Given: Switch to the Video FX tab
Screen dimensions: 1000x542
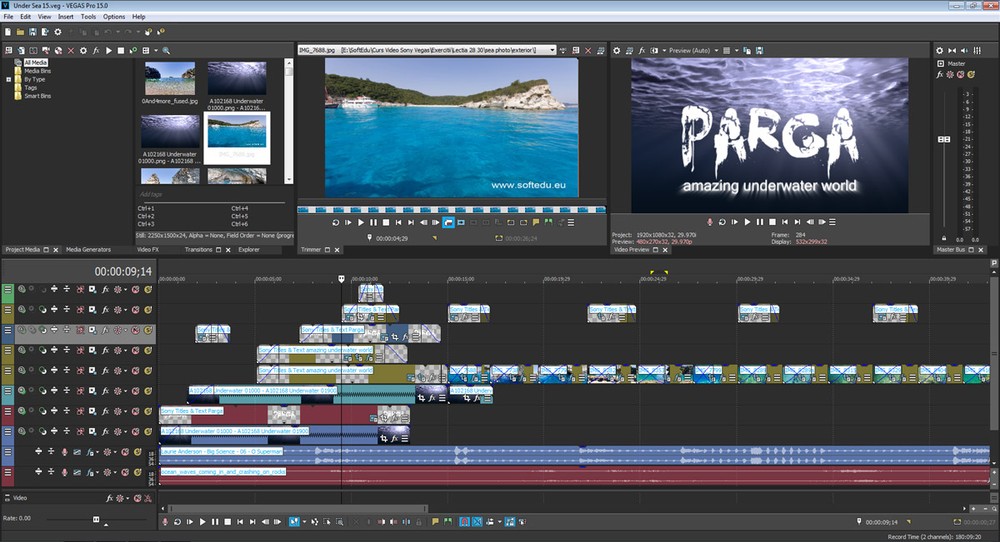Looking at the screenshot, I should point(148,250).
